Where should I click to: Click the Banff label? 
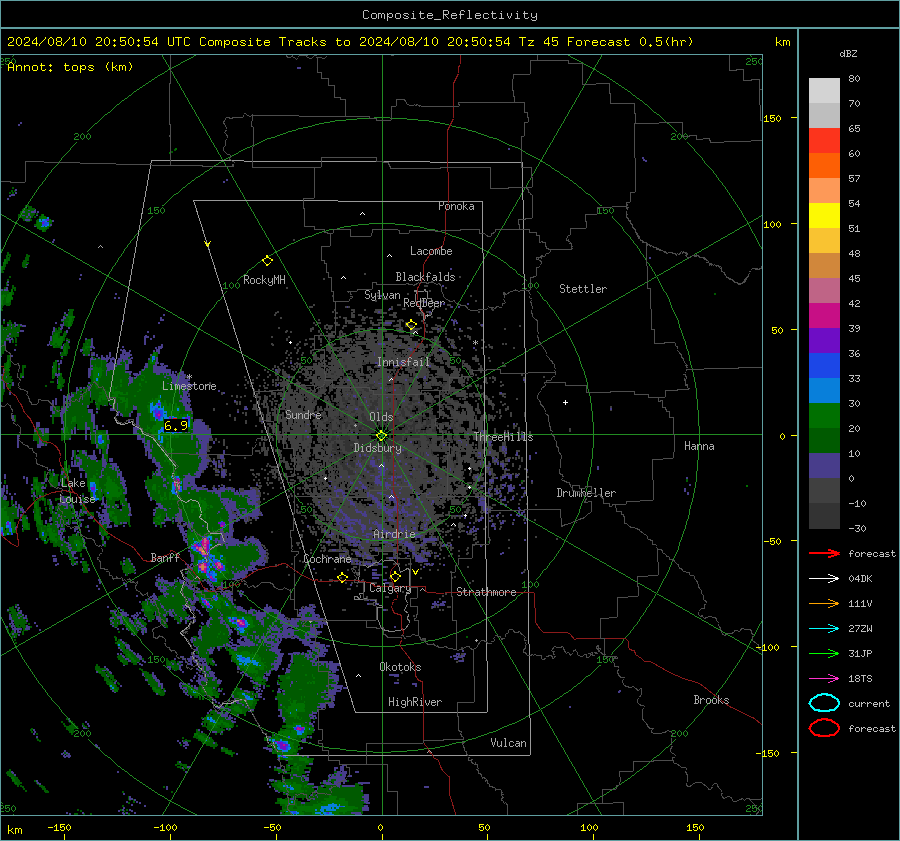165,557
